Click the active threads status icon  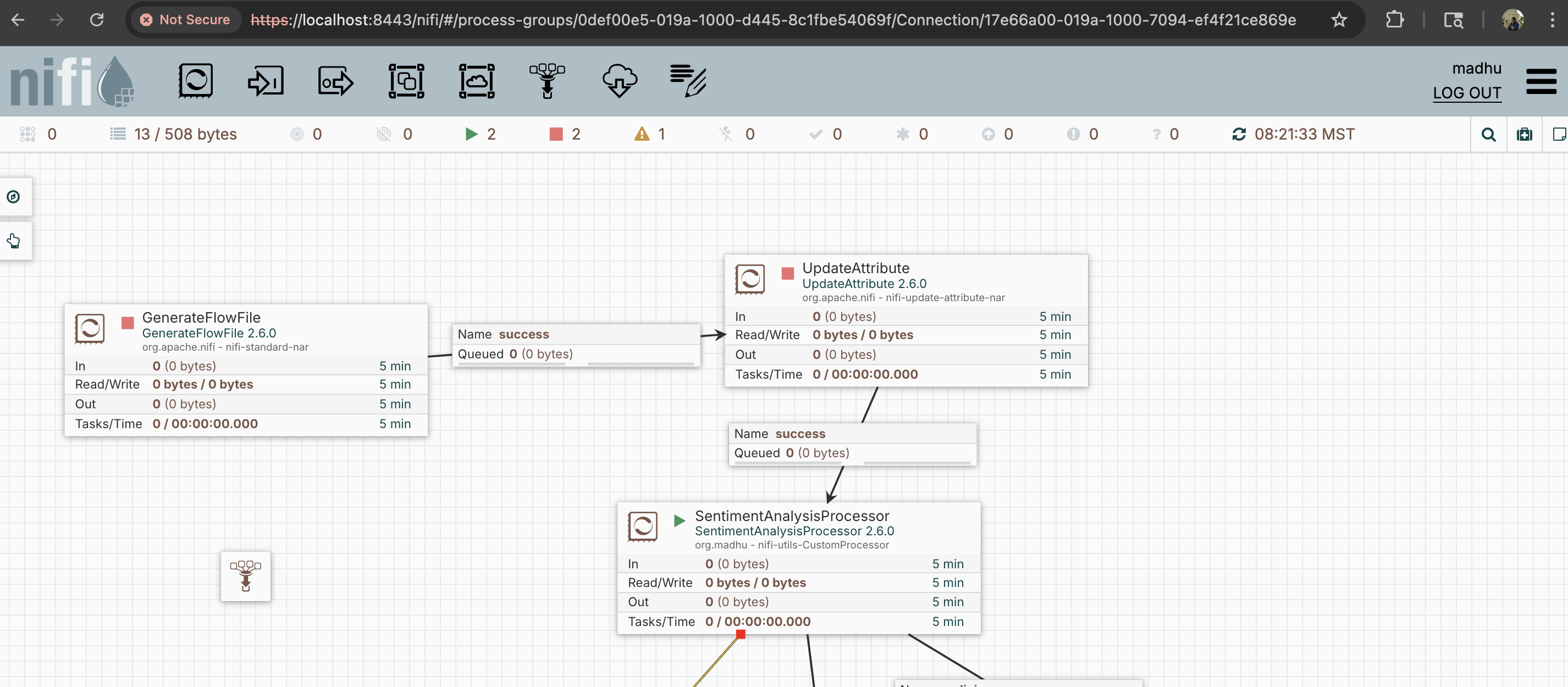[x=27, y=134]
